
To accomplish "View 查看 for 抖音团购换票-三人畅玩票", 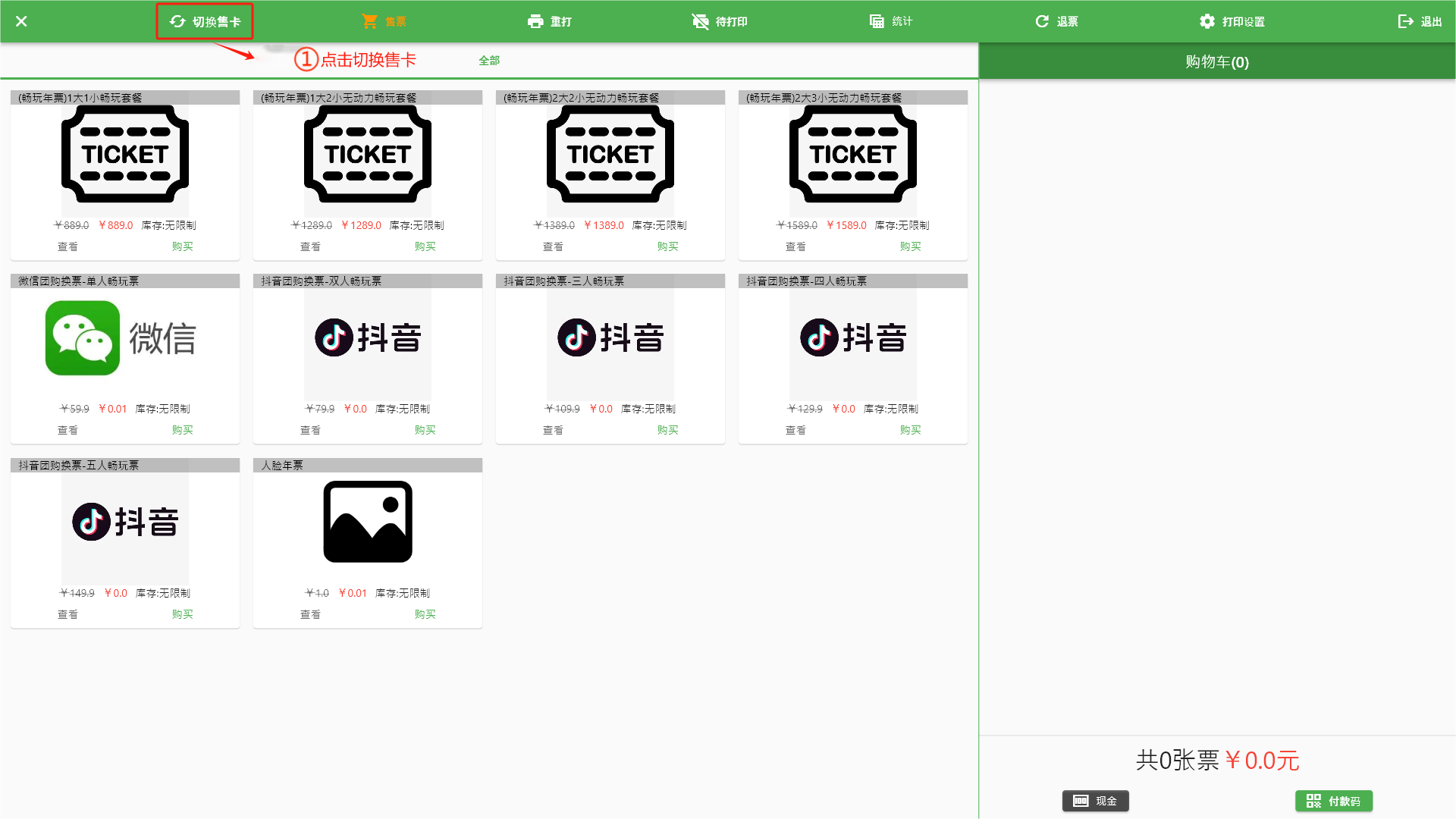I will [x=553, y=430].
